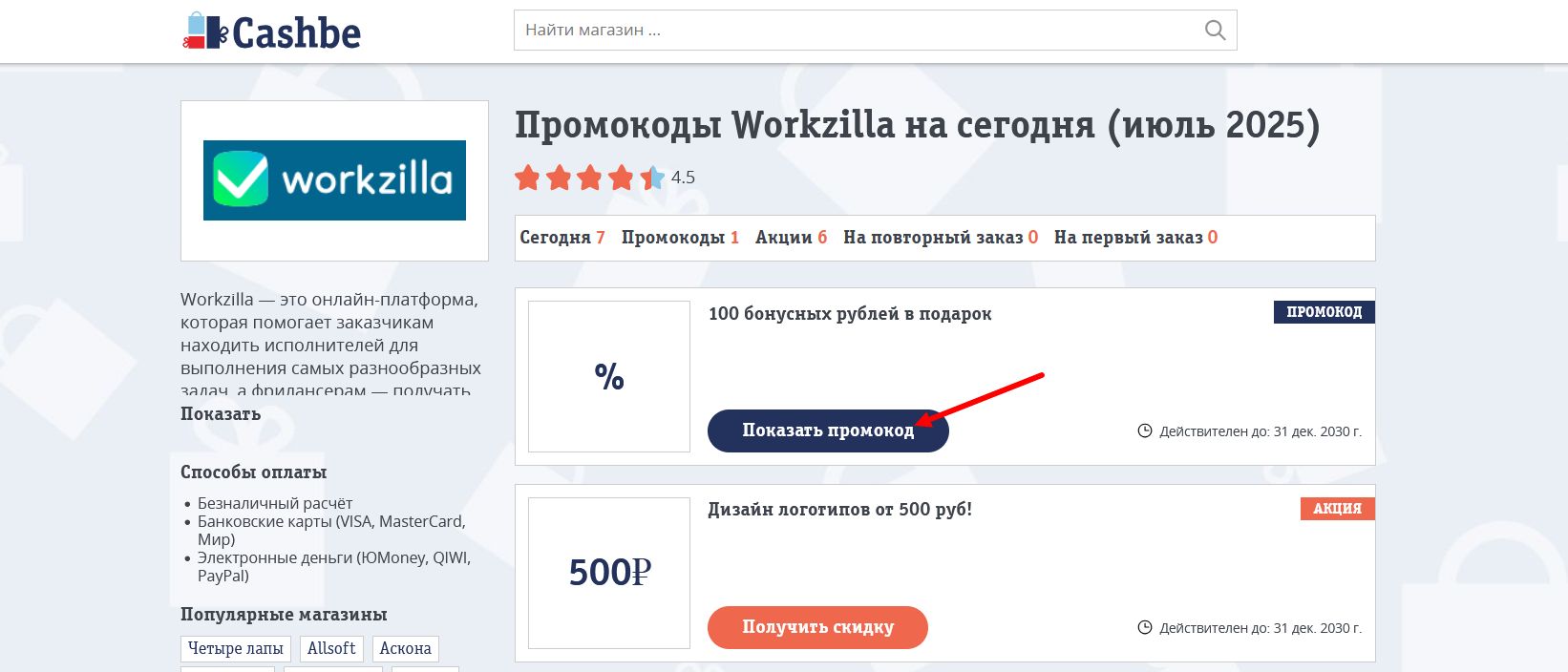This screenshot has width=1568, height=672.
Task: Open the Workzilla store logo image
Action: coord(334,180)
